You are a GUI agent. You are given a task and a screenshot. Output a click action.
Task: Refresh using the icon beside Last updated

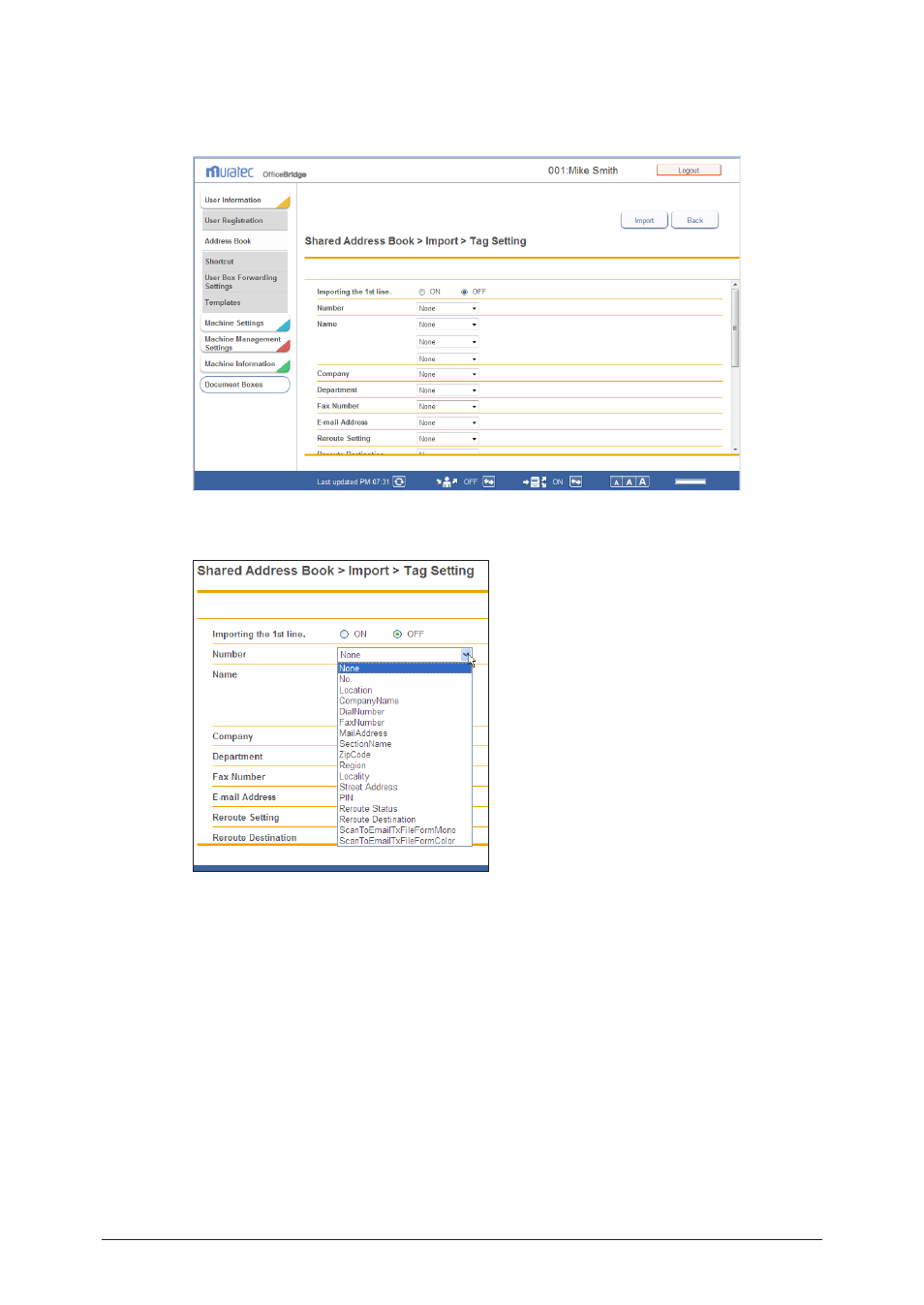(x=399, y=482)
